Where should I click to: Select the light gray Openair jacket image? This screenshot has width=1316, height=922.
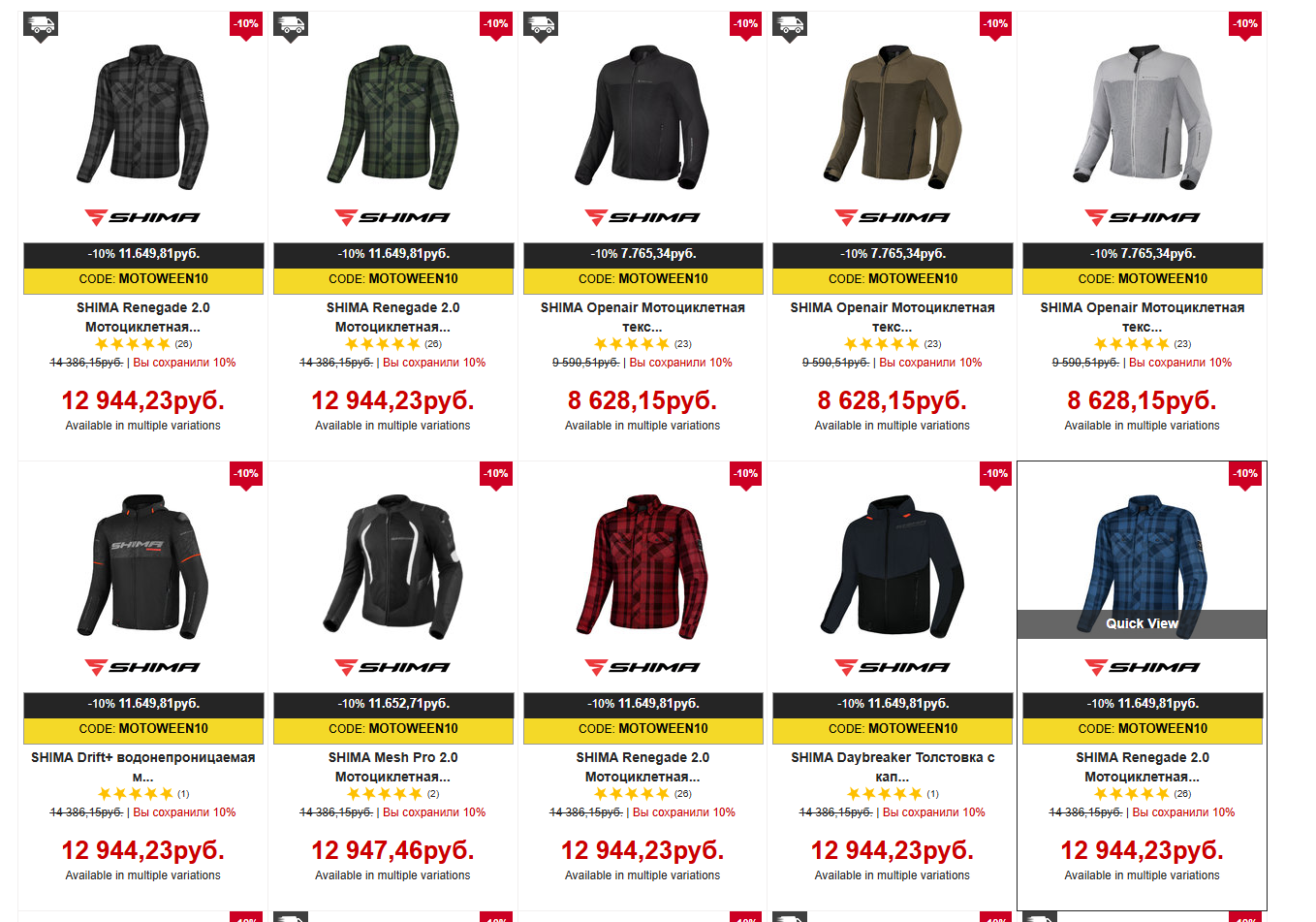pos(1142,116)
